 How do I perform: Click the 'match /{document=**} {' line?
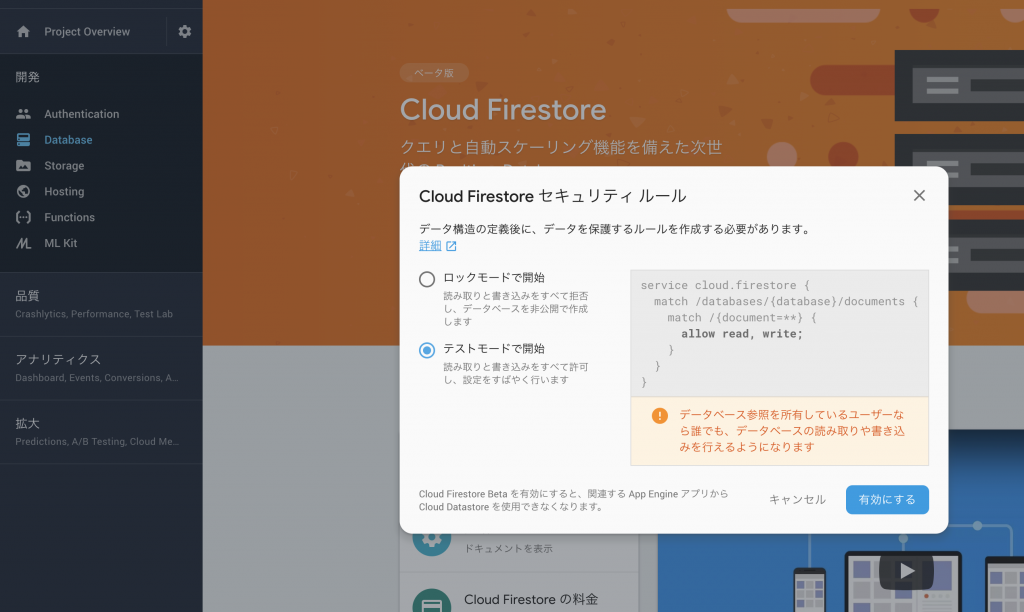pyautogui.click(x=742, y=317)
